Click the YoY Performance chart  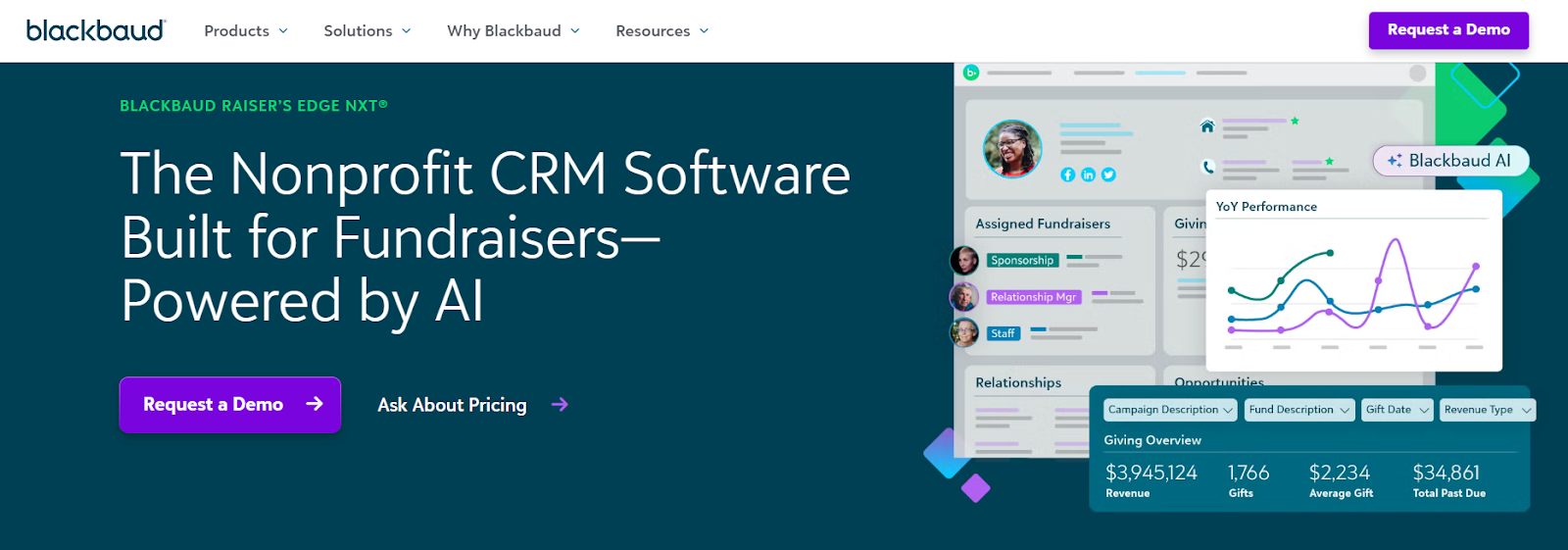tap(1353, 280)
